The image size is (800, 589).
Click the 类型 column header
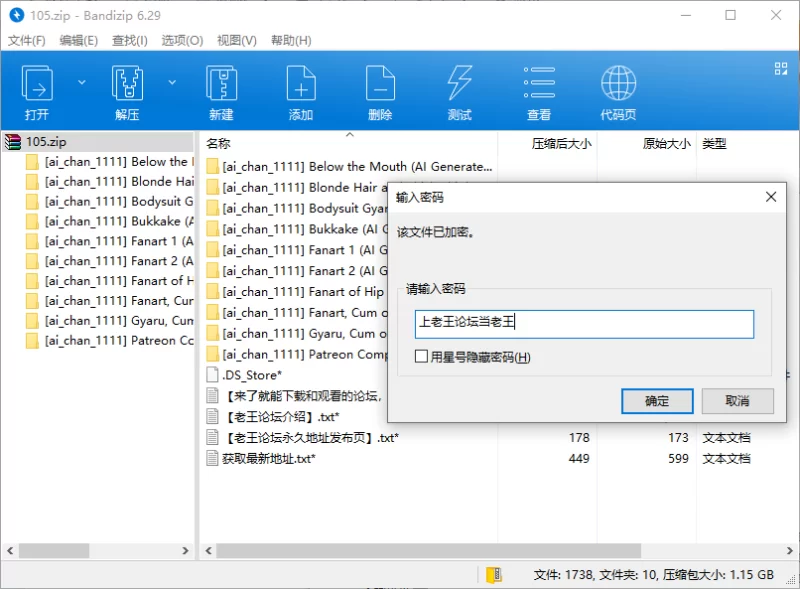tap(714, 144)
